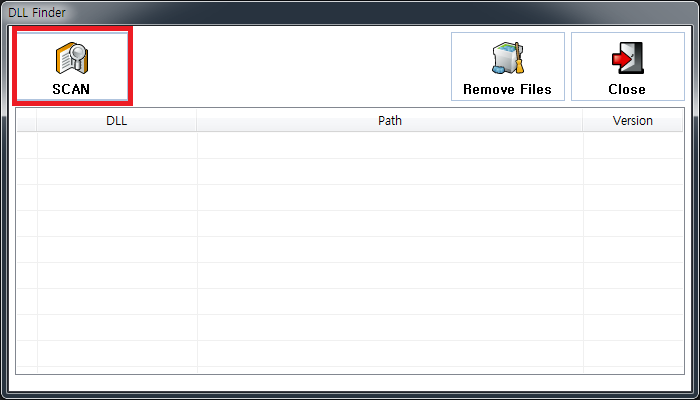Sort by the DLL column header
This screenshot has height=400, width=700.
tap(116, 121)
